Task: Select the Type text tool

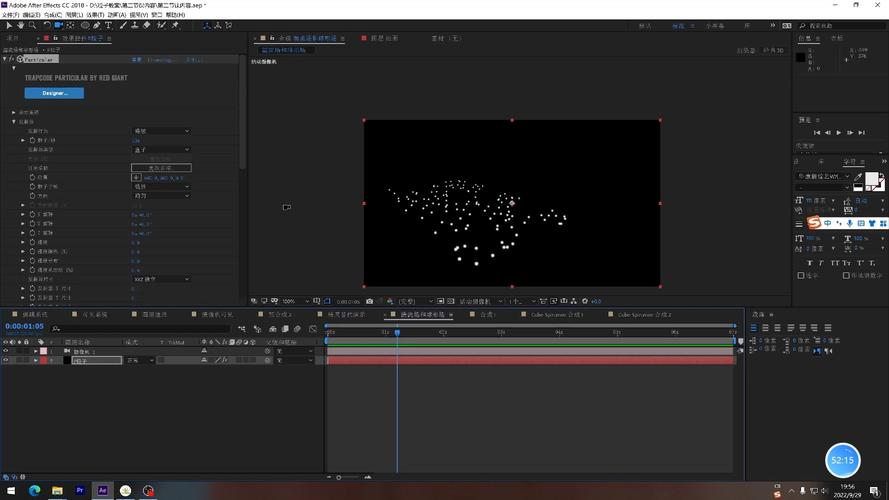Action: (x=108, y=25)
